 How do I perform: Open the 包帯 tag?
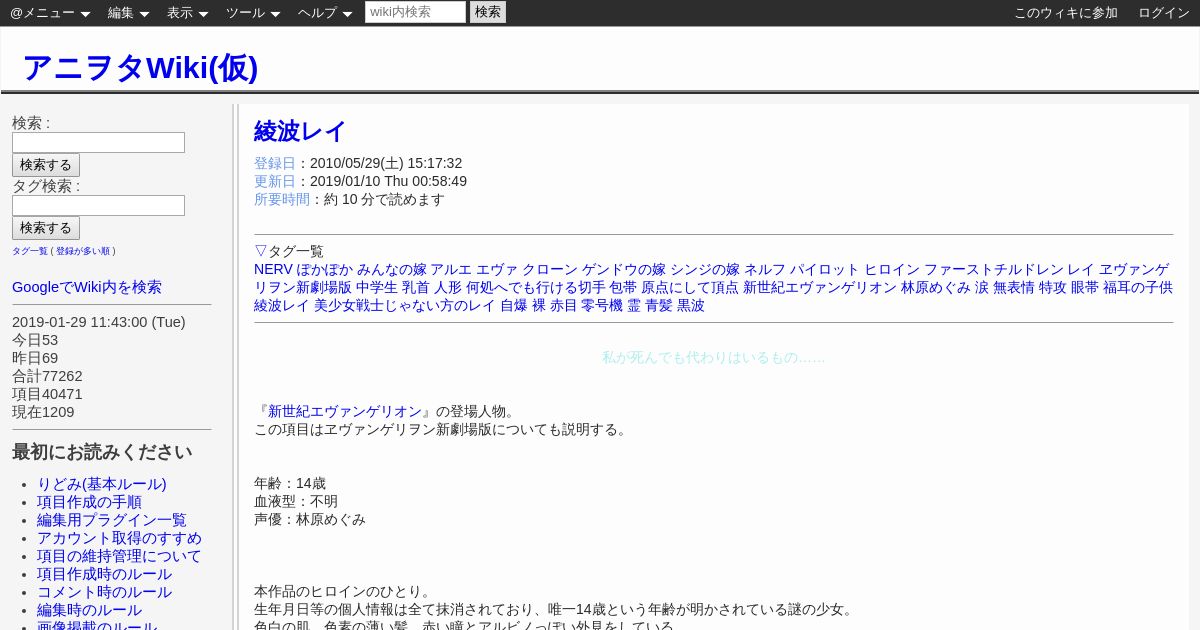pos(623,287)
